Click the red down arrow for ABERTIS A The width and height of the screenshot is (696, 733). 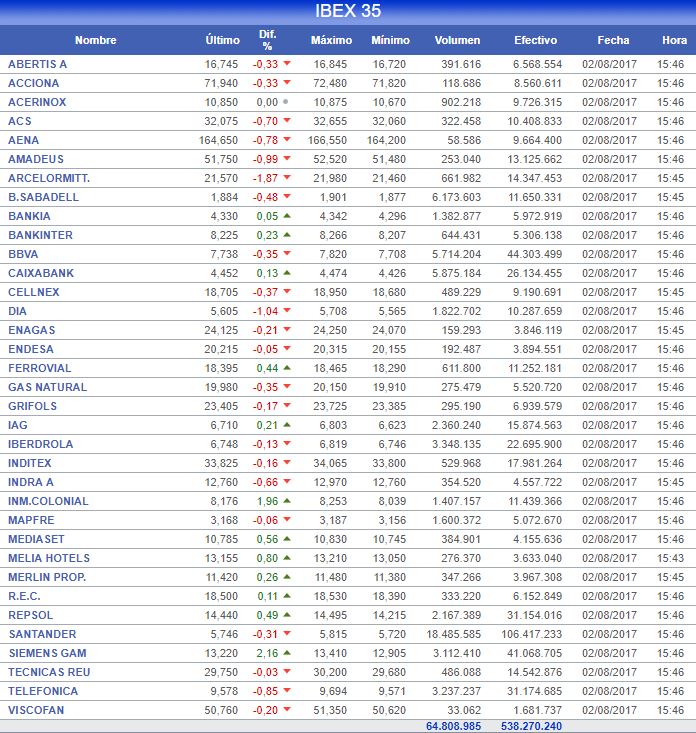pyautogui.click(x=287, y=63)
